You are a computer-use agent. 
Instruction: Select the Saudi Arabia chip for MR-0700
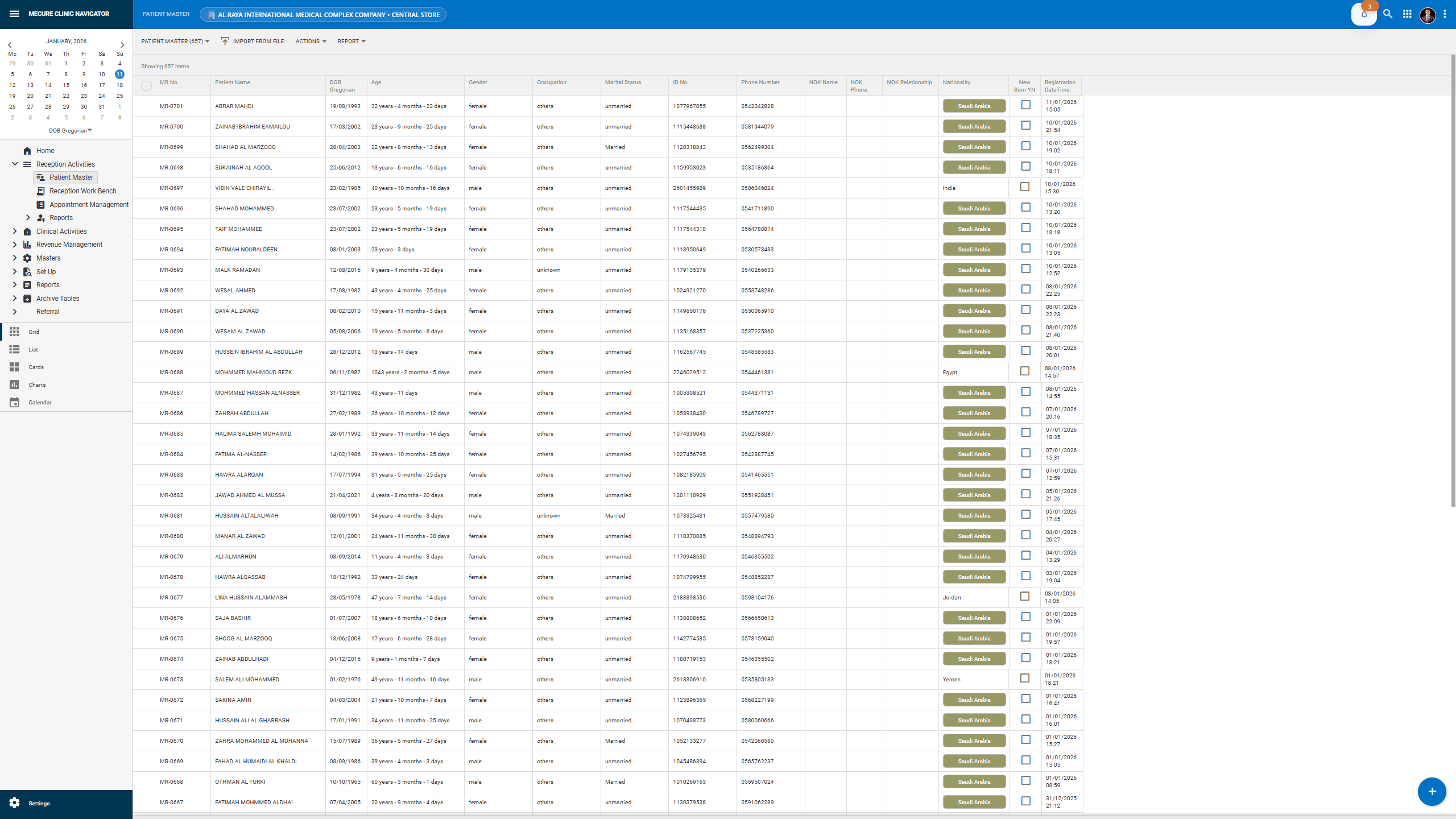click(974, 126)
